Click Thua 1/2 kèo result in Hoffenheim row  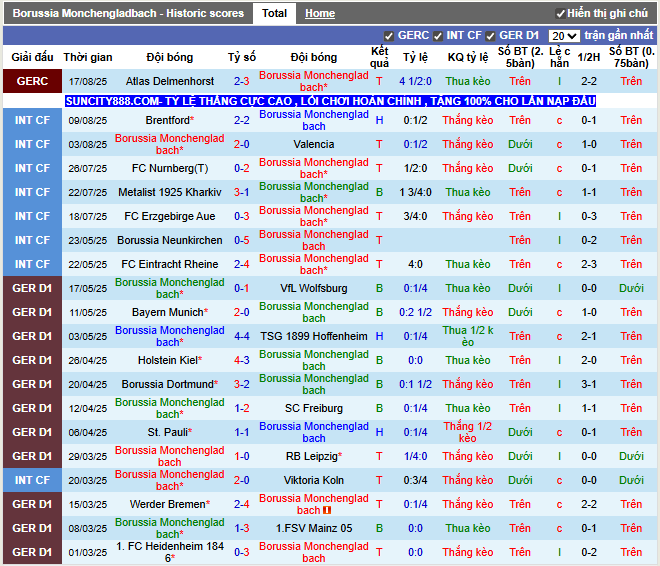(x=468, y=336)
